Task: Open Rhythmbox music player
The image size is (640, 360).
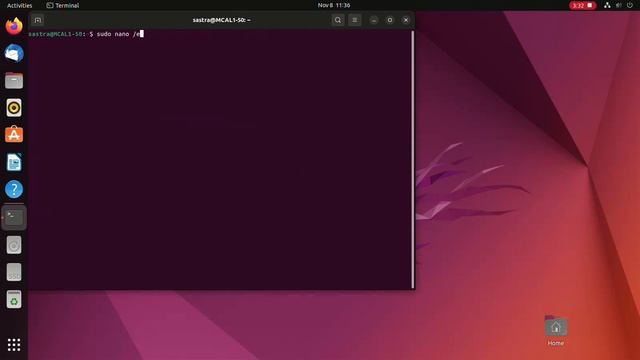Action: pos(14,108)
